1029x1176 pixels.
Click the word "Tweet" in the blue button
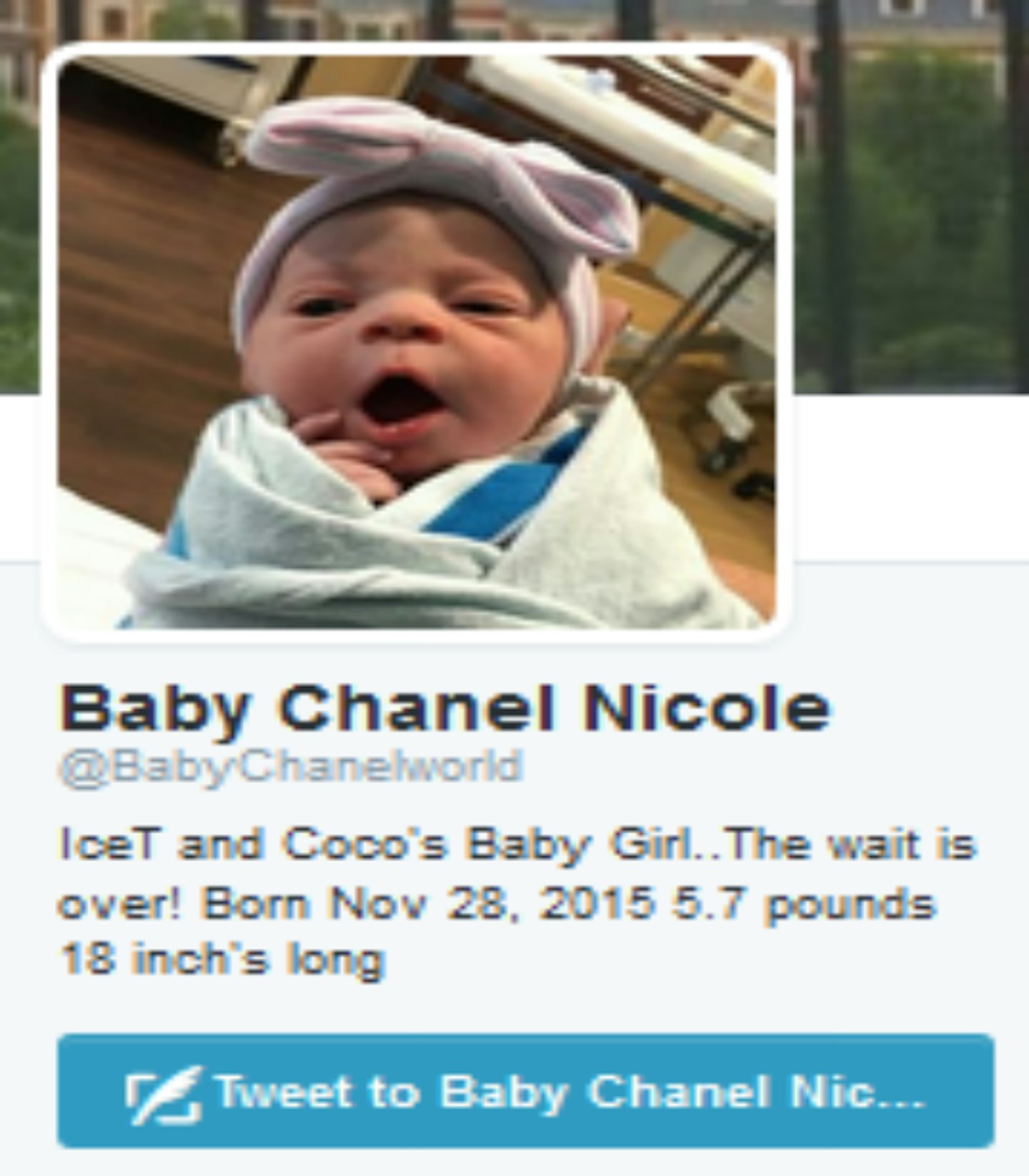(x=284, y=1092)
